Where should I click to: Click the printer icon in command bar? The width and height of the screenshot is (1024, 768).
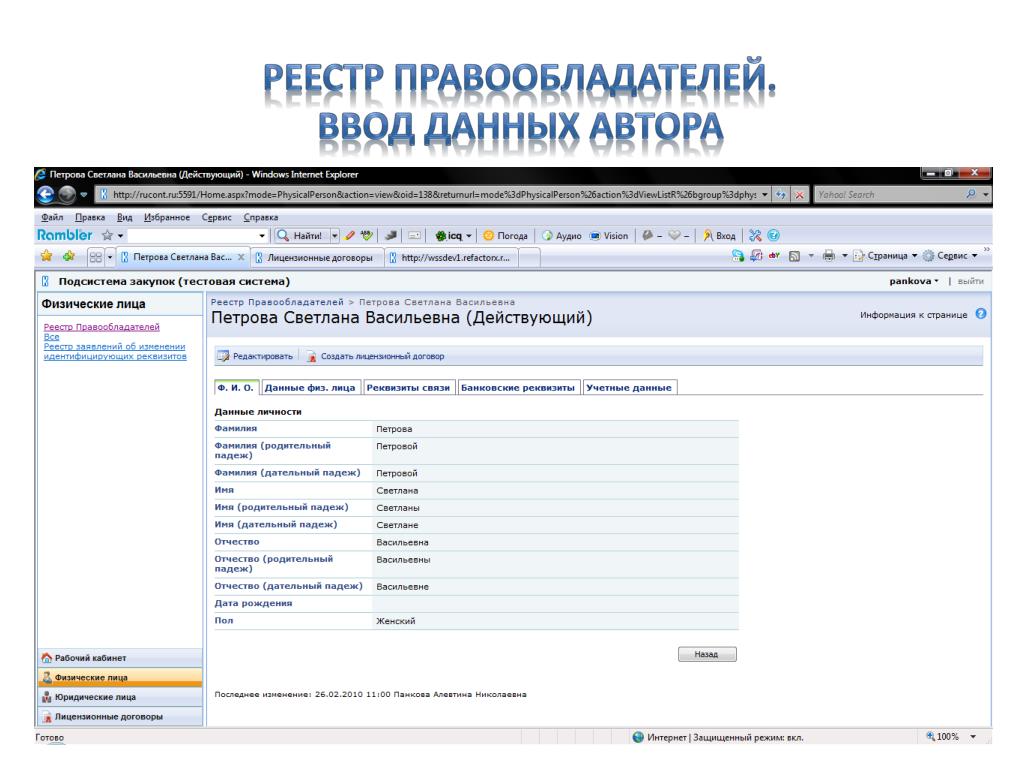(x=829, y=256)
